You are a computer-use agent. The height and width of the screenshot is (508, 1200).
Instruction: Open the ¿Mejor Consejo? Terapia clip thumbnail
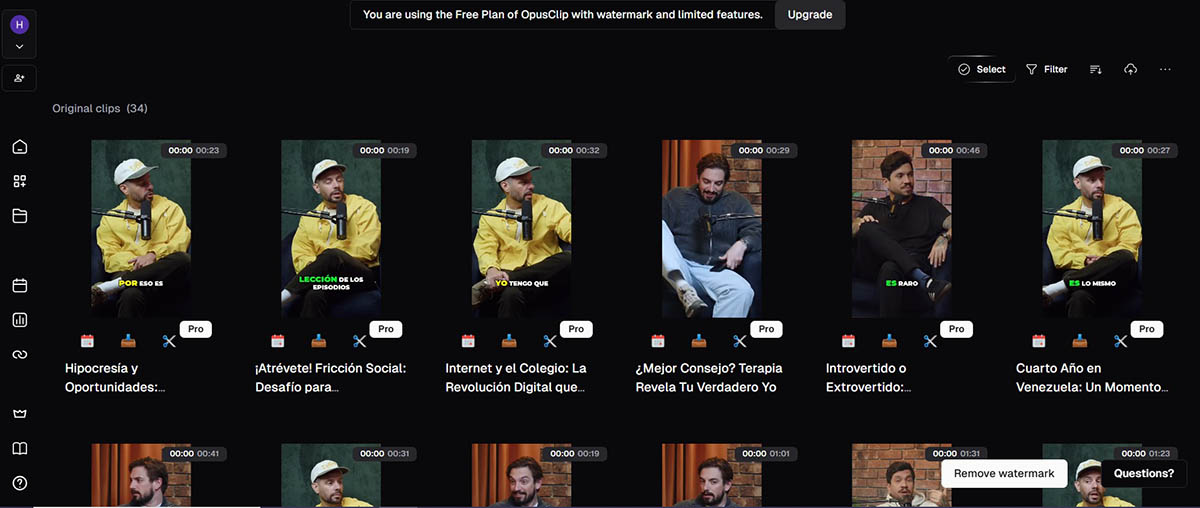pyautogui.click(x=711, y=229)
